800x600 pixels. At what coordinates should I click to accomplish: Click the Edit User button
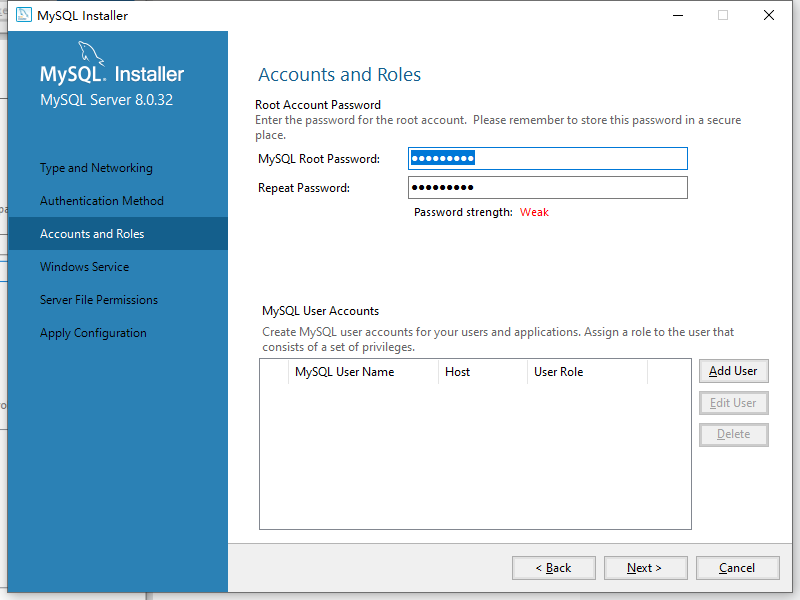[x=734, y=403]
